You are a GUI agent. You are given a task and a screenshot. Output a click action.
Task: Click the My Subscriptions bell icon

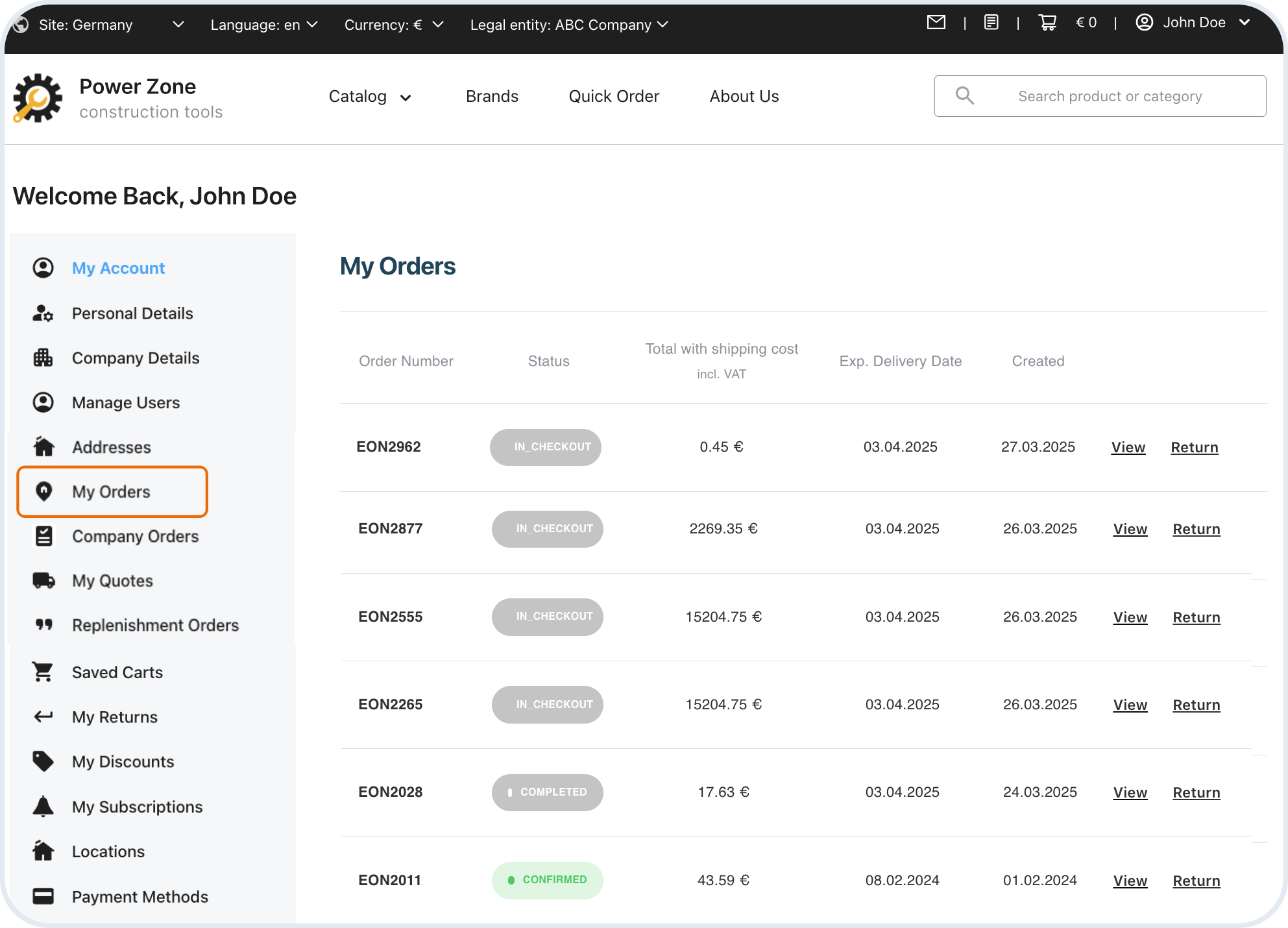click(43, 807)
